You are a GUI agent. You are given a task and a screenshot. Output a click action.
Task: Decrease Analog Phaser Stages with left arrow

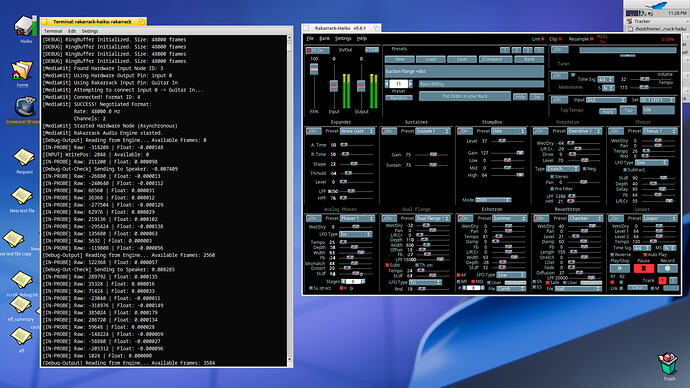pos(343,281)
